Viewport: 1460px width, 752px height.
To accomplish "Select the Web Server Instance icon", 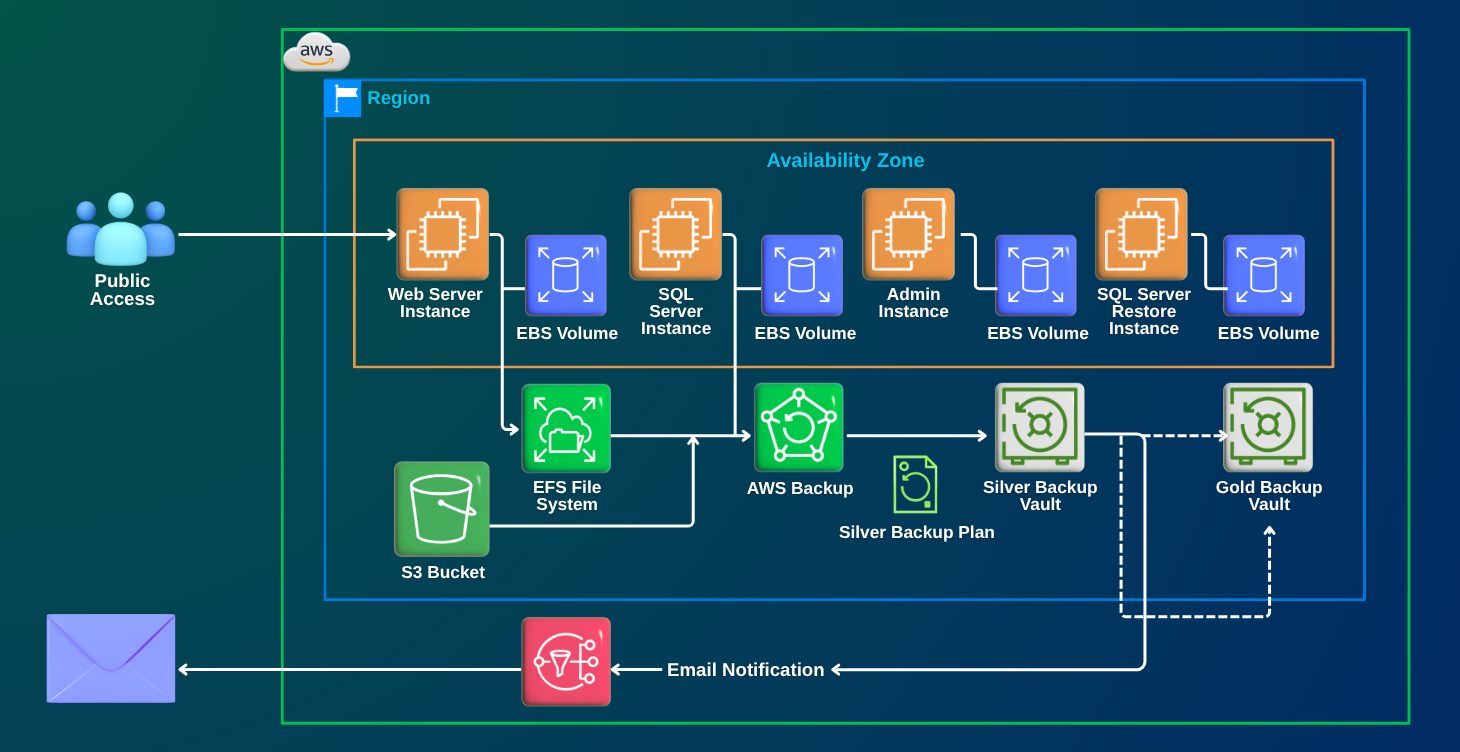I will coord(442,235).
